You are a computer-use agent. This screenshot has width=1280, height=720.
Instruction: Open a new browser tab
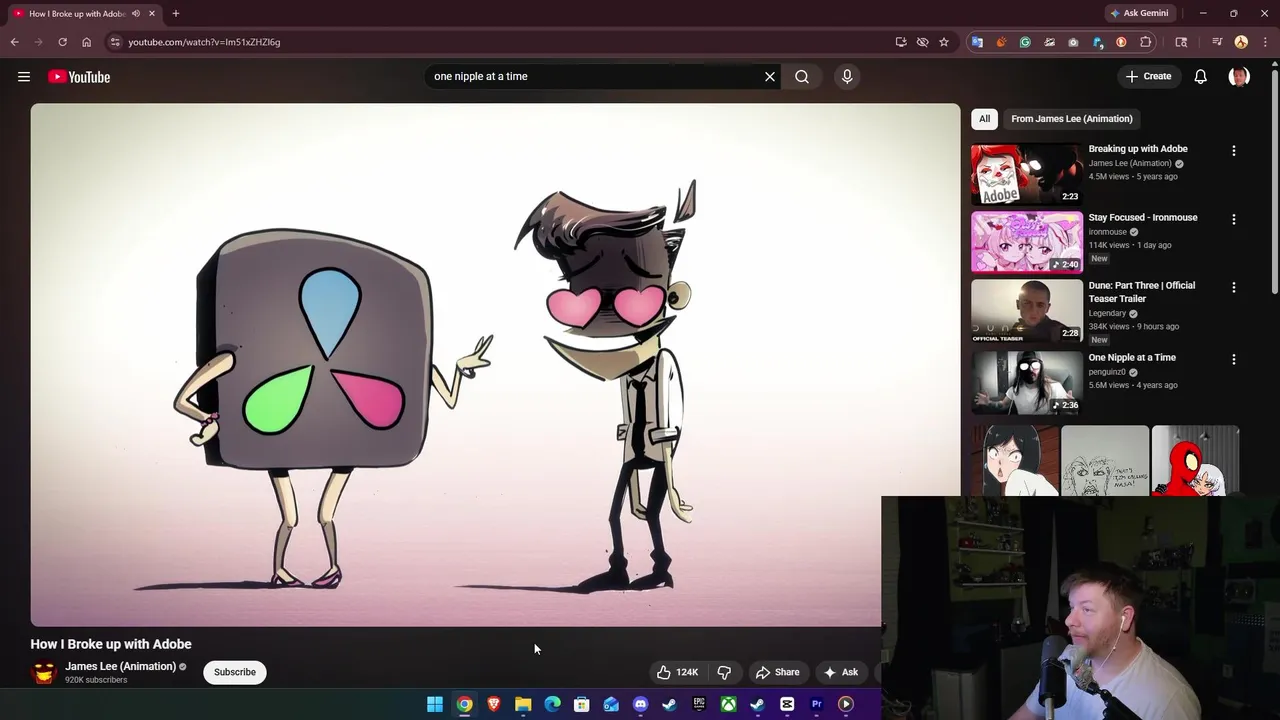tap(176, 14)
